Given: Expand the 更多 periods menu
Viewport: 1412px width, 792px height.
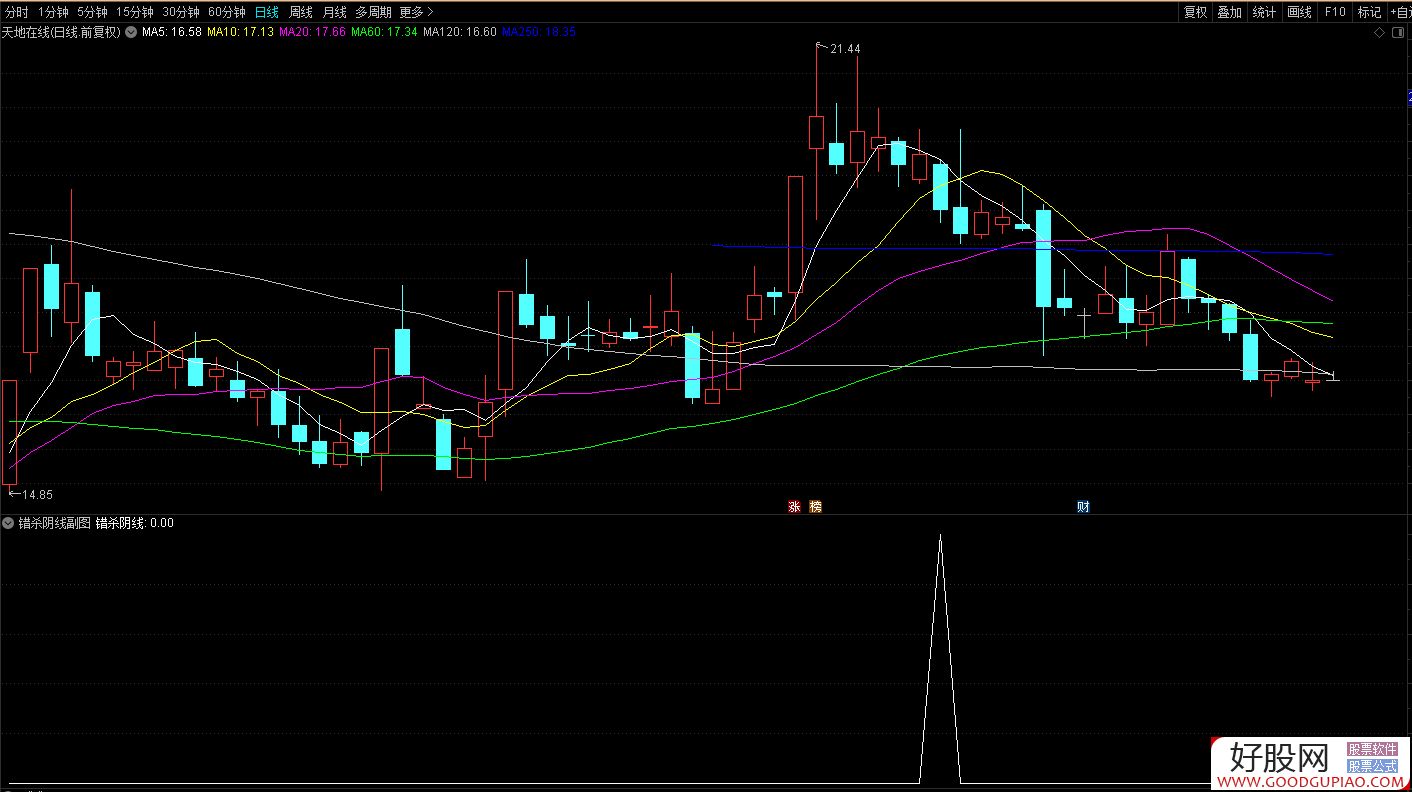Looking at the screenshot, I should (416, 12).
